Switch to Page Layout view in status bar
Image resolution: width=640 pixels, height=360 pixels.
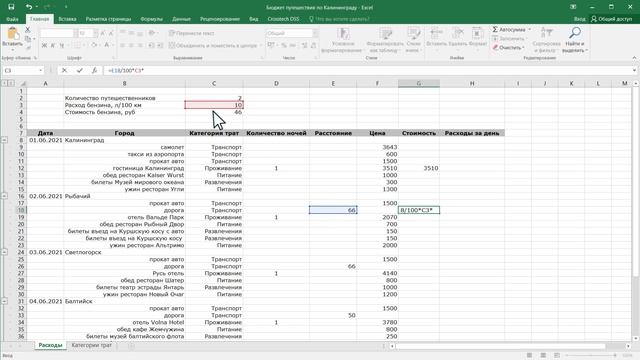click(x=543, y=356)
